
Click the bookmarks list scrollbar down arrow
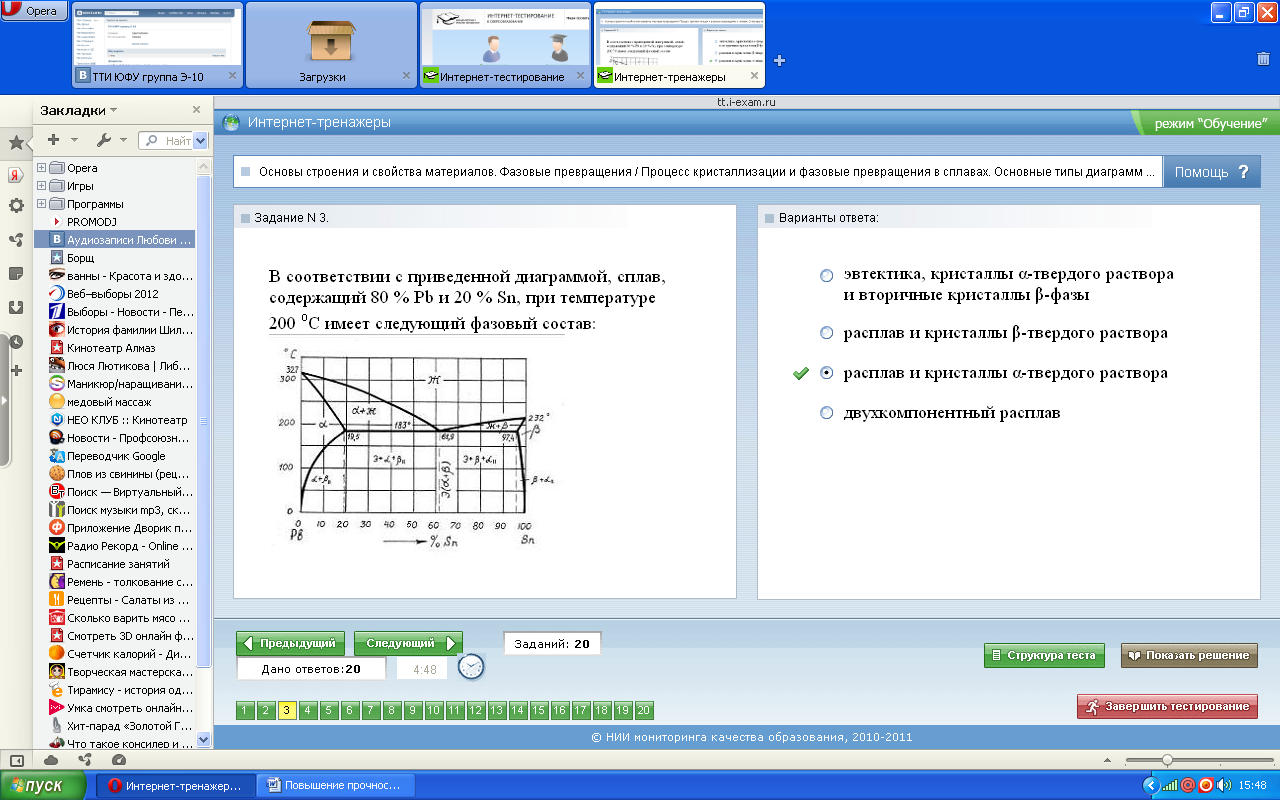(204, 740)
